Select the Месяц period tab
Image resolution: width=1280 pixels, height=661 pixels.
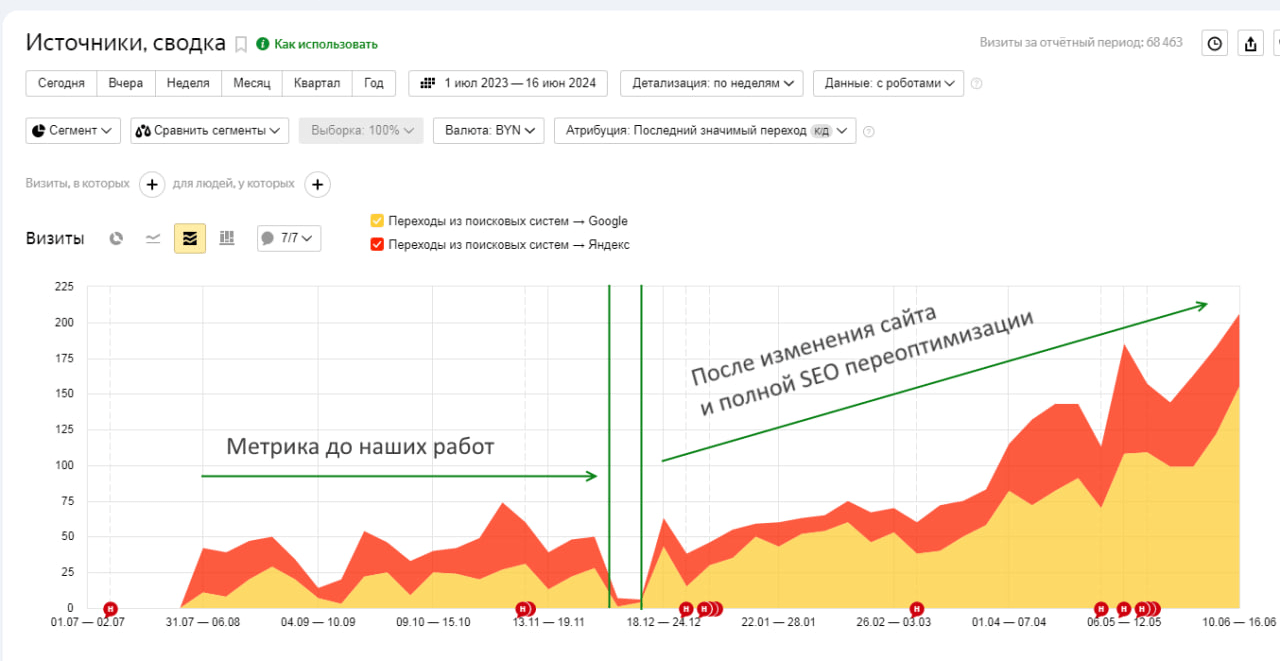(x=252, y=83)
